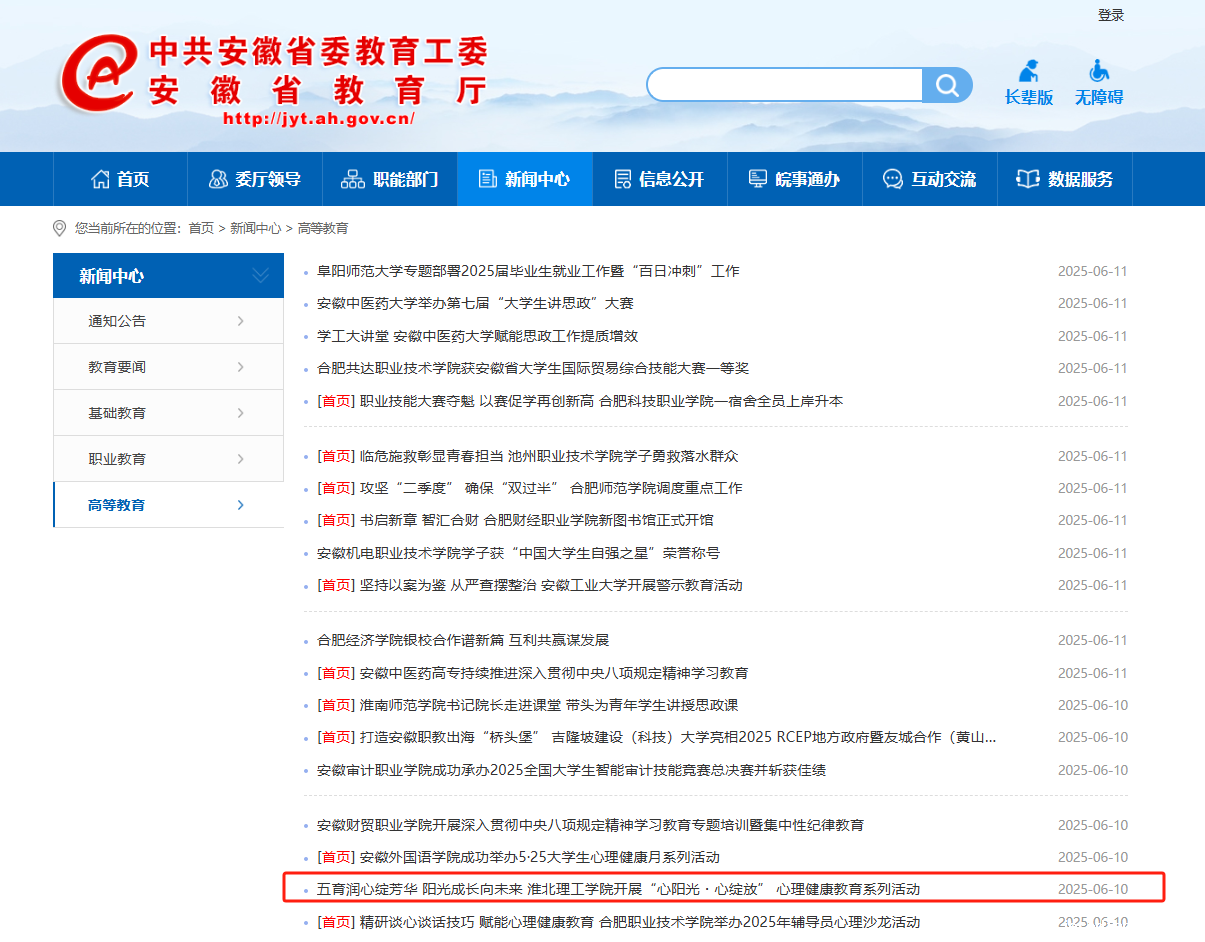Click inside the search text field
Image resolution: width=1205 pixels, height=942 pixels.
(783, 85)
